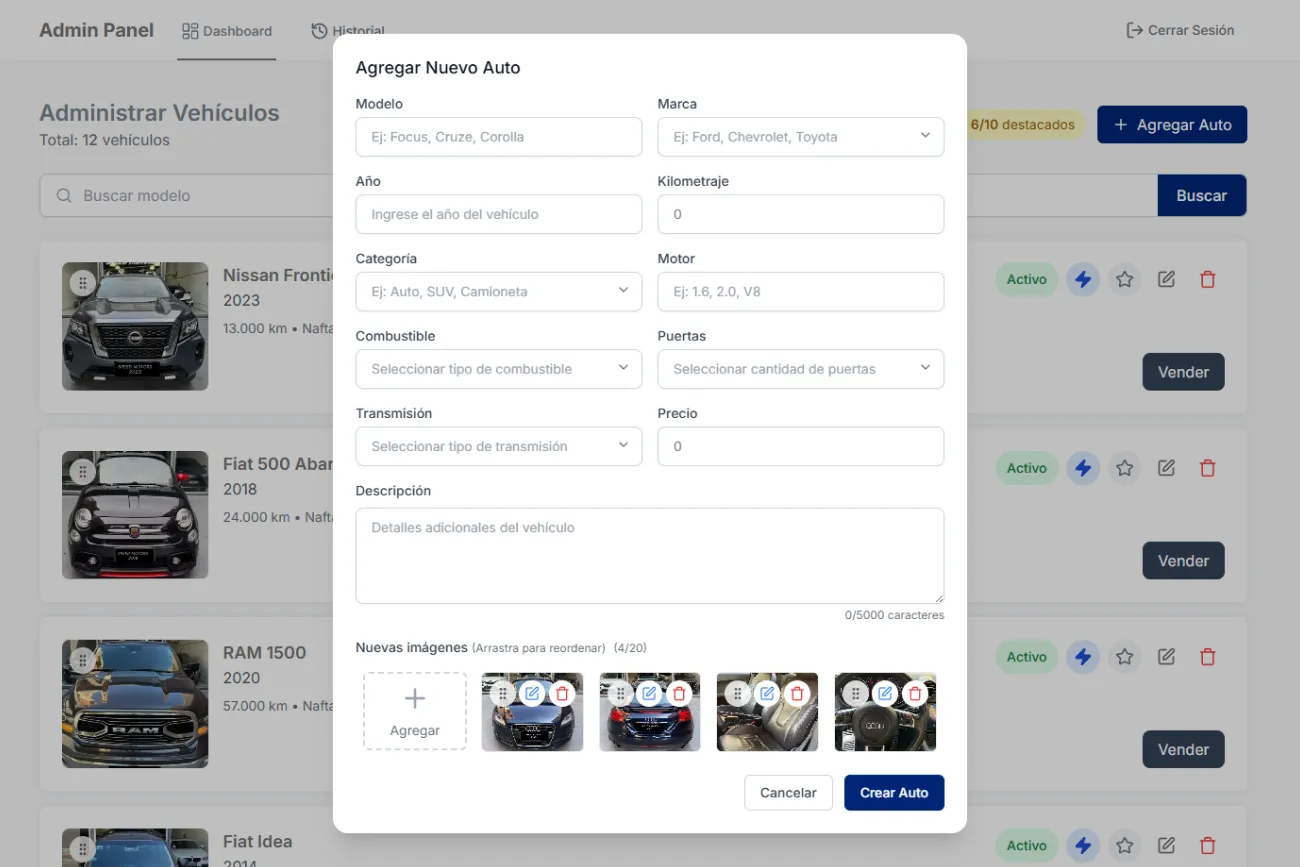Click drag handle on RAM 1500 thumbnail
This screenshot has width=1300, height=867.
pos(83,660)
